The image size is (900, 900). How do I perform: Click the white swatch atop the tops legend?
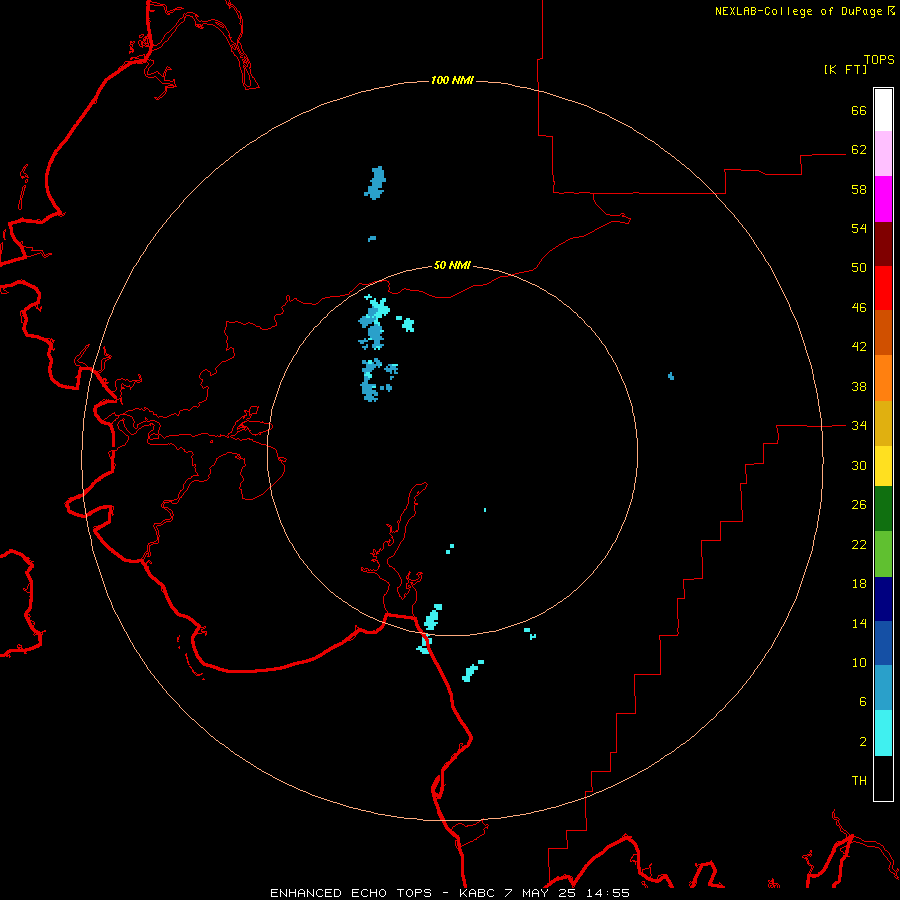click(x=883, y=110)
